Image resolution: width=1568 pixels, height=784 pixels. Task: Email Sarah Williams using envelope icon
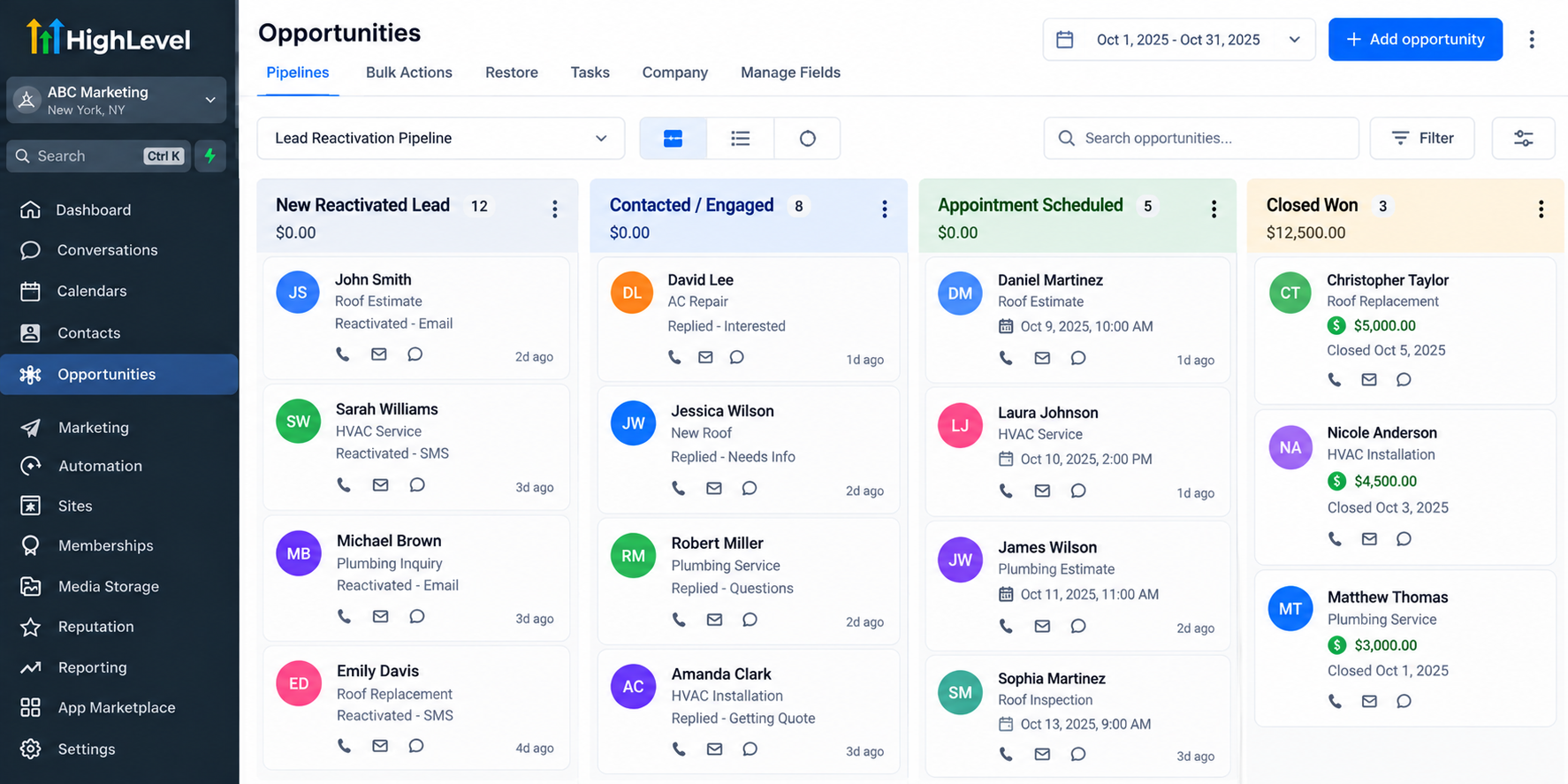[x=380, y=484]
